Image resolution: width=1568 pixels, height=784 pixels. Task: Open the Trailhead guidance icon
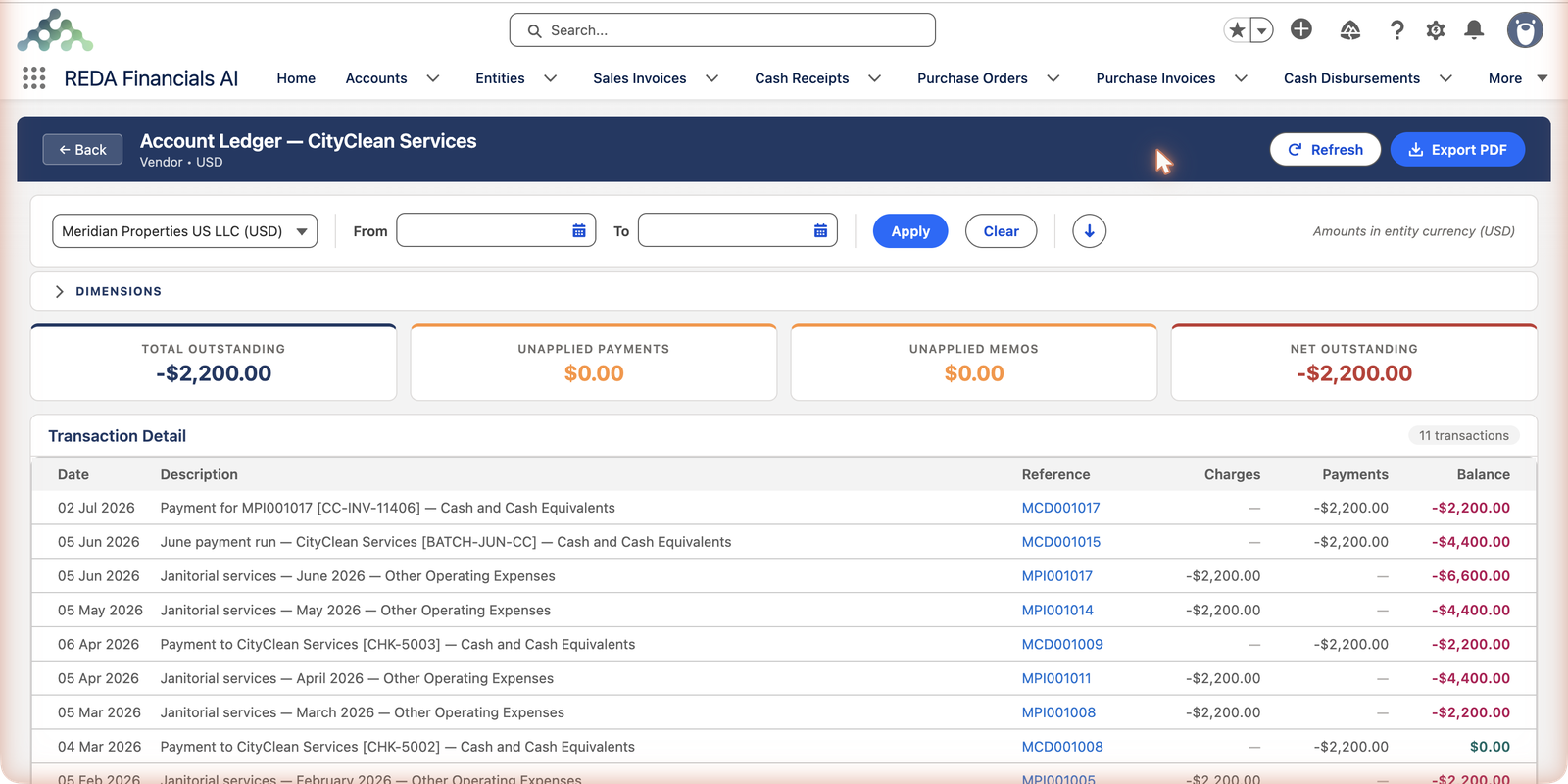click(1350, 30)
